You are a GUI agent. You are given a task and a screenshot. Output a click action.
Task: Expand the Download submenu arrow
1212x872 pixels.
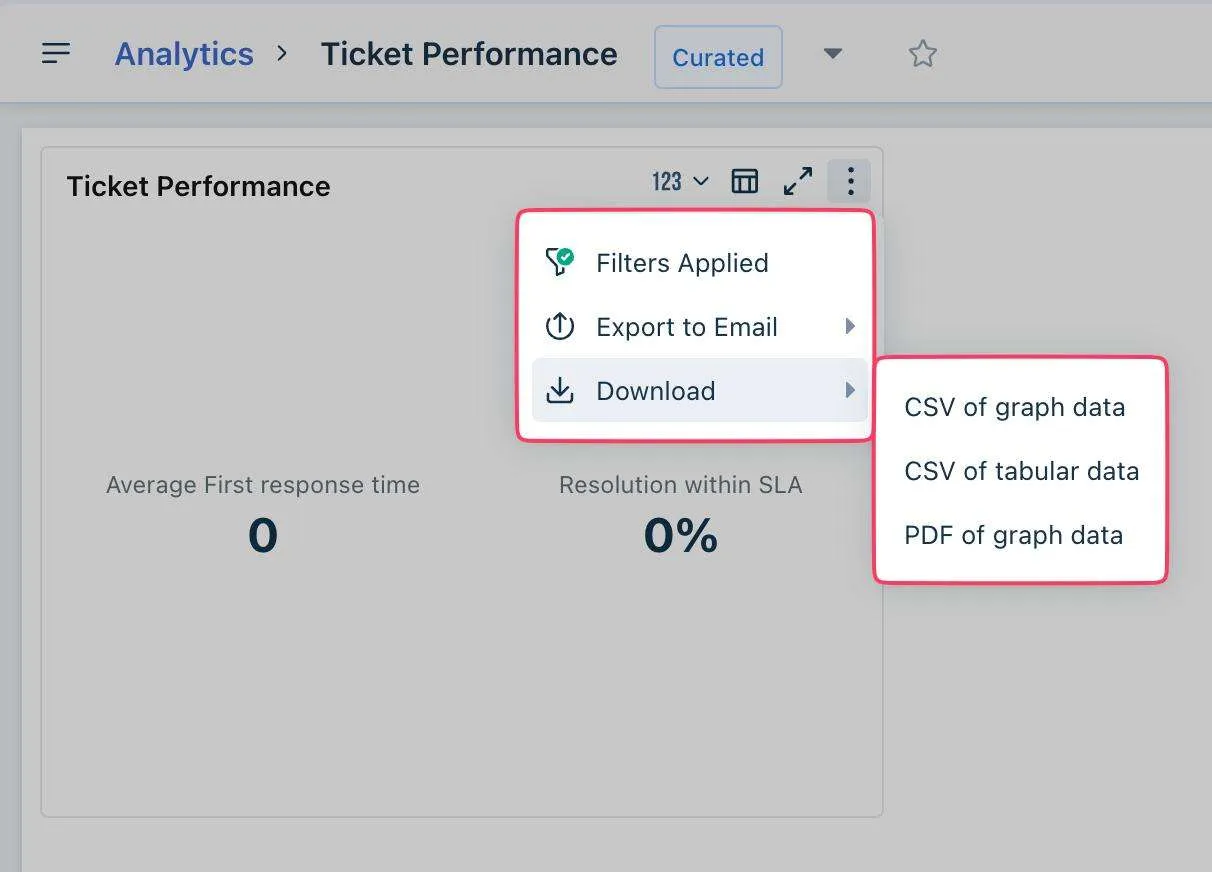(850, 390)
